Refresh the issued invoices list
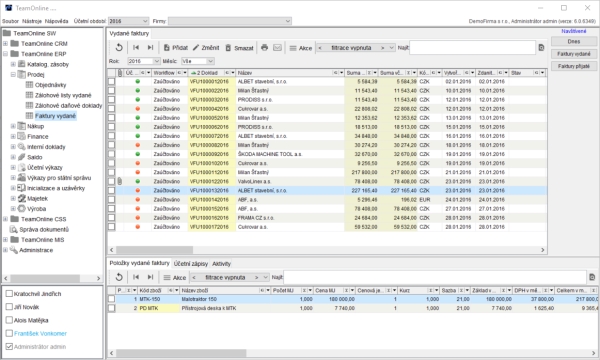Screen dimensions: 600x360 (x=119, y=47)
